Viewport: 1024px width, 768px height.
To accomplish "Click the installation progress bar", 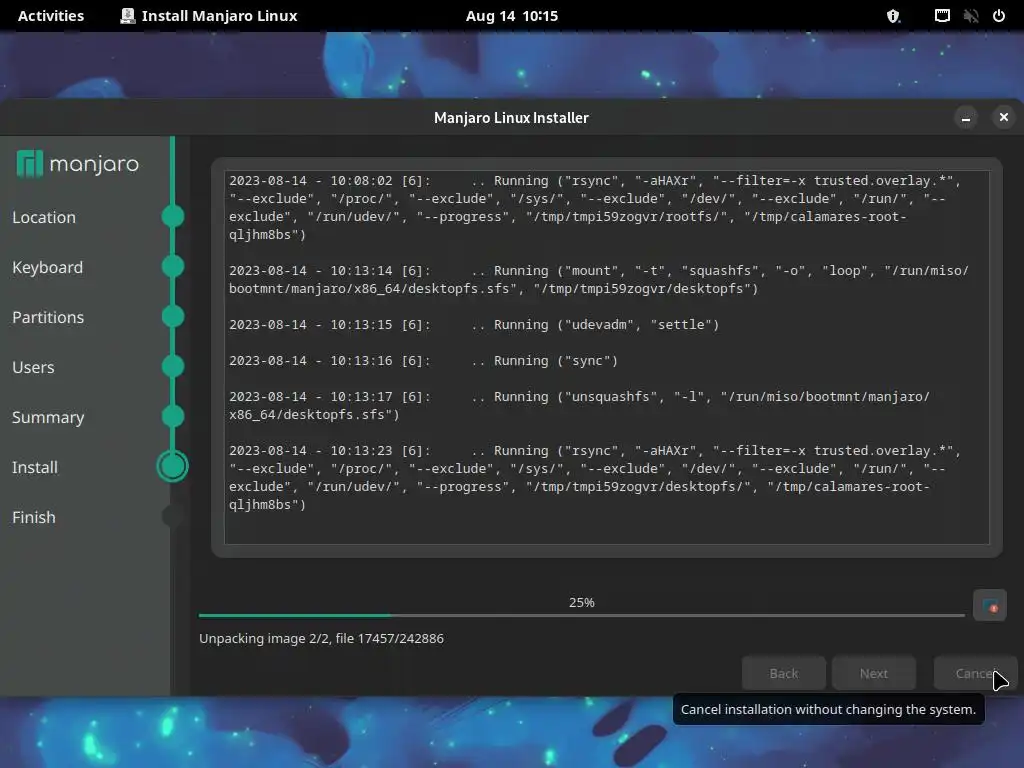I will point(582,615).
